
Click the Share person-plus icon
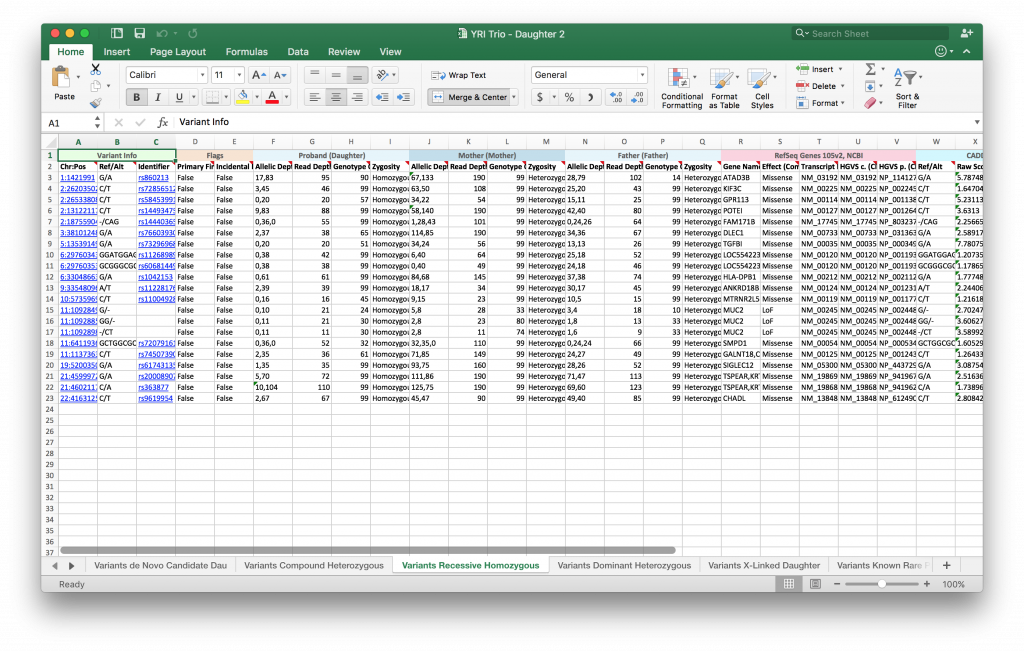coord(967,33)
